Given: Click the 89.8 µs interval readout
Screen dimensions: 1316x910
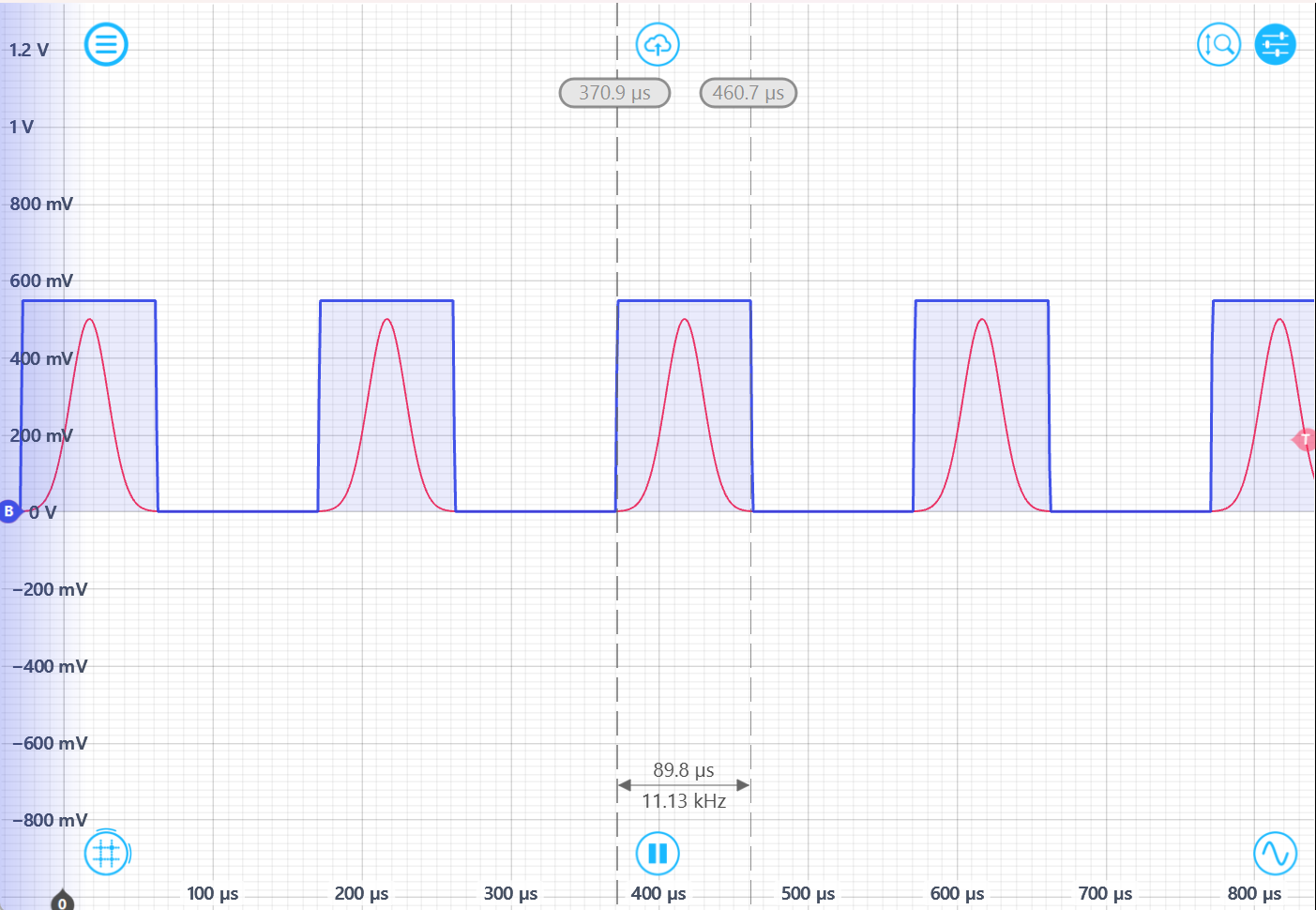Looking at the screenshot, I should pyautogui.click(x=684, y=770).
